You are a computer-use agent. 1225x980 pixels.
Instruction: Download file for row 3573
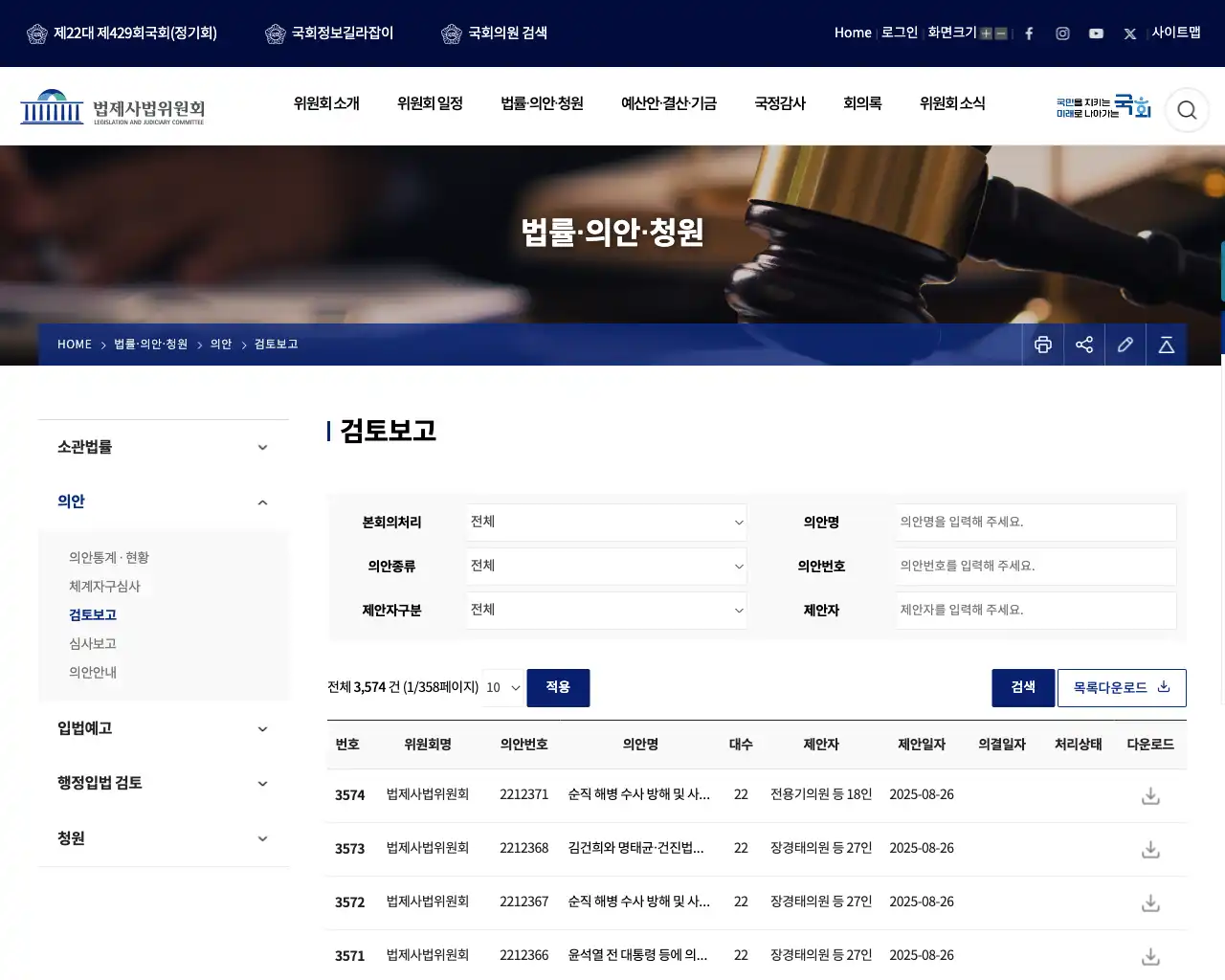click(1150, 849)
